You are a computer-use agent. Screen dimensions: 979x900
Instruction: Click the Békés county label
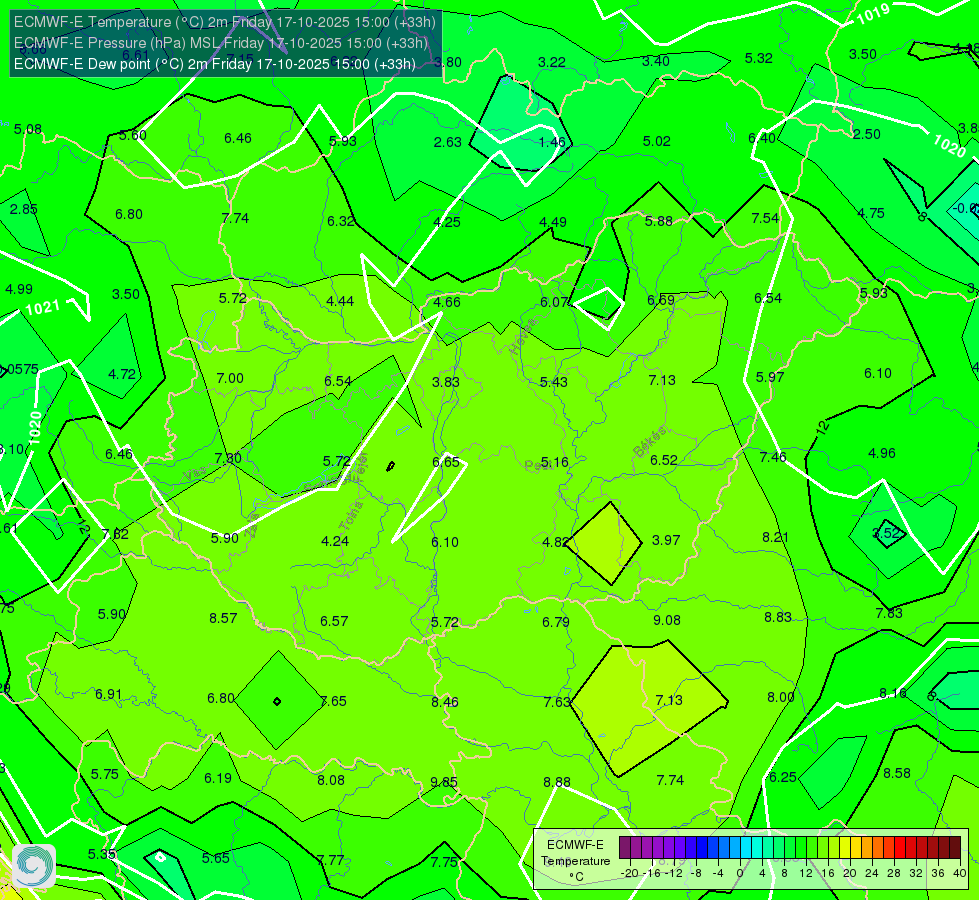pyautogui.click(x=650, y=442)
